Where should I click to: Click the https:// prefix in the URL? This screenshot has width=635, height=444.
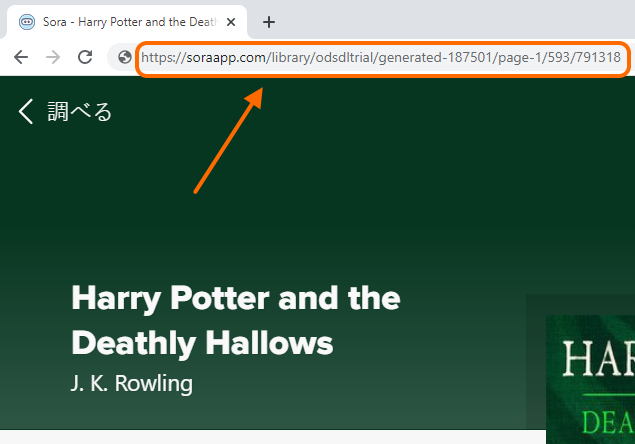[161, 57]
